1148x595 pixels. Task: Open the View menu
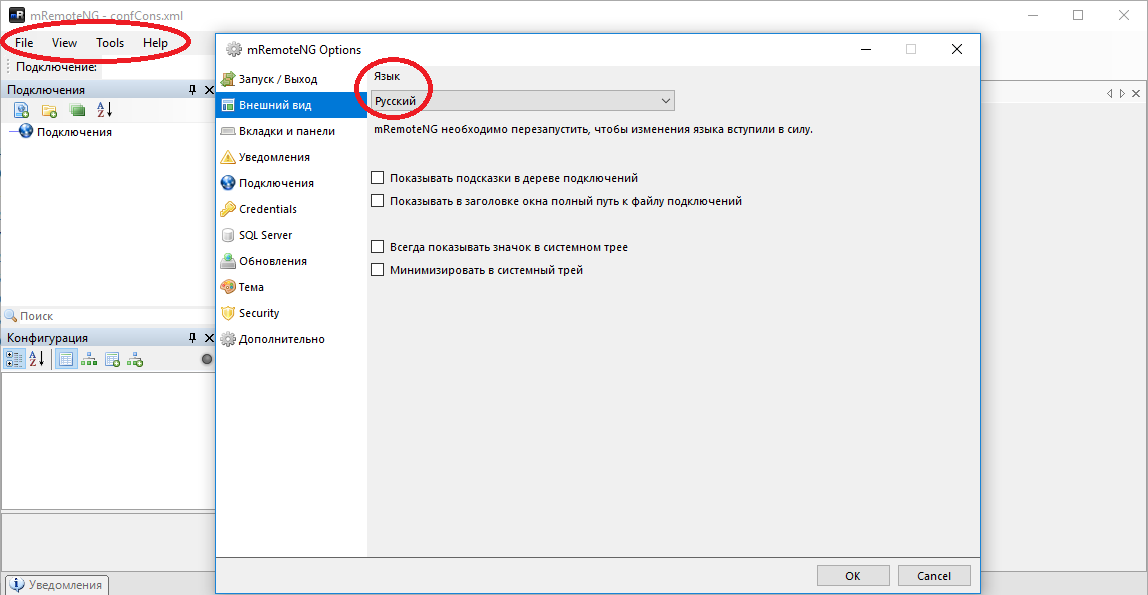(x=64, y=42)
